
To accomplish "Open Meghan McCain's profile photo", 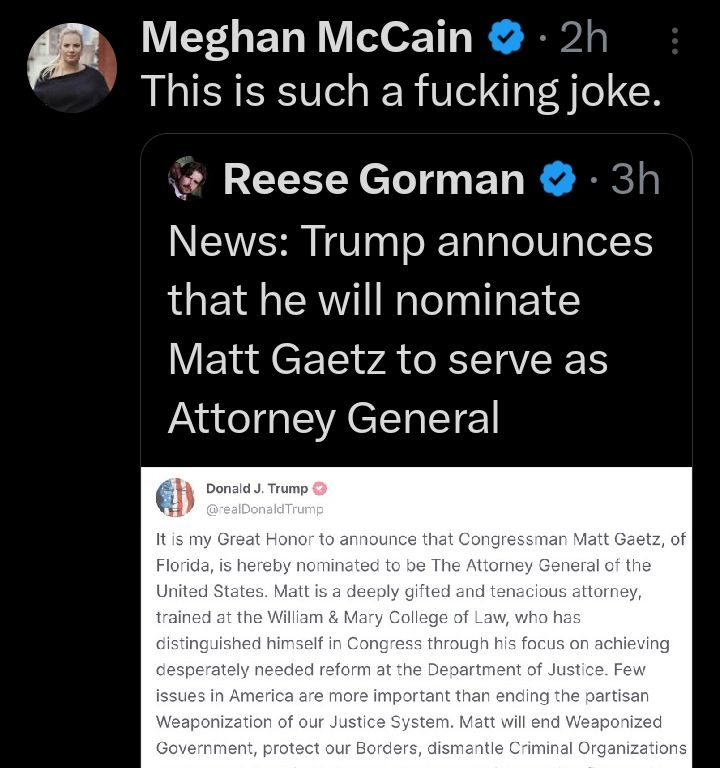I will coord(71,66).
